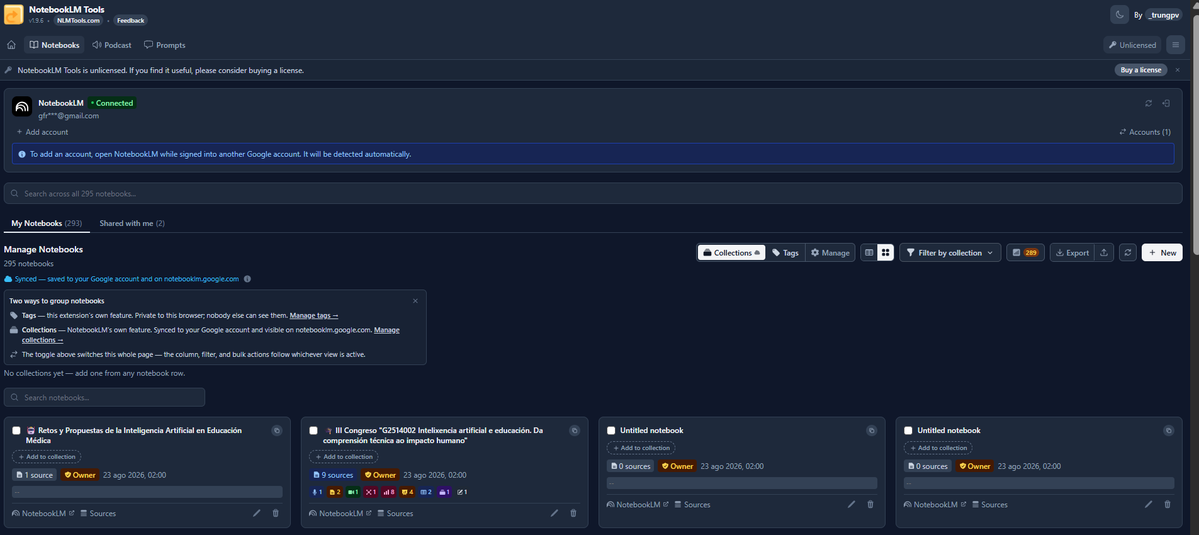Go to the Home icon in navigation
Screen dimensions: 1199x535
tap(11, 45)
